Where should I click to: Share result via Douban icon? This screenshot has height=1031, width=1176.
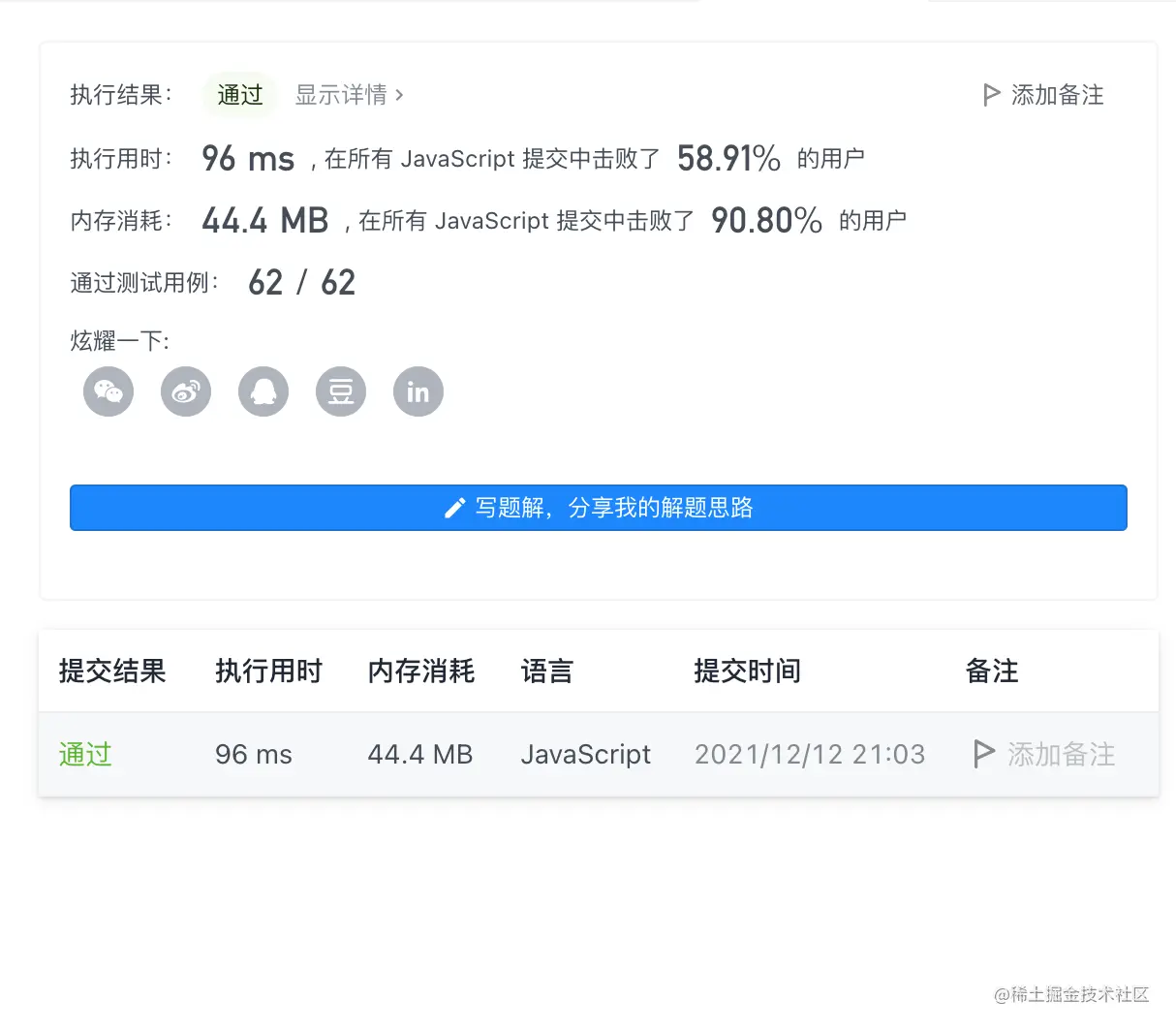pos(341,391)
